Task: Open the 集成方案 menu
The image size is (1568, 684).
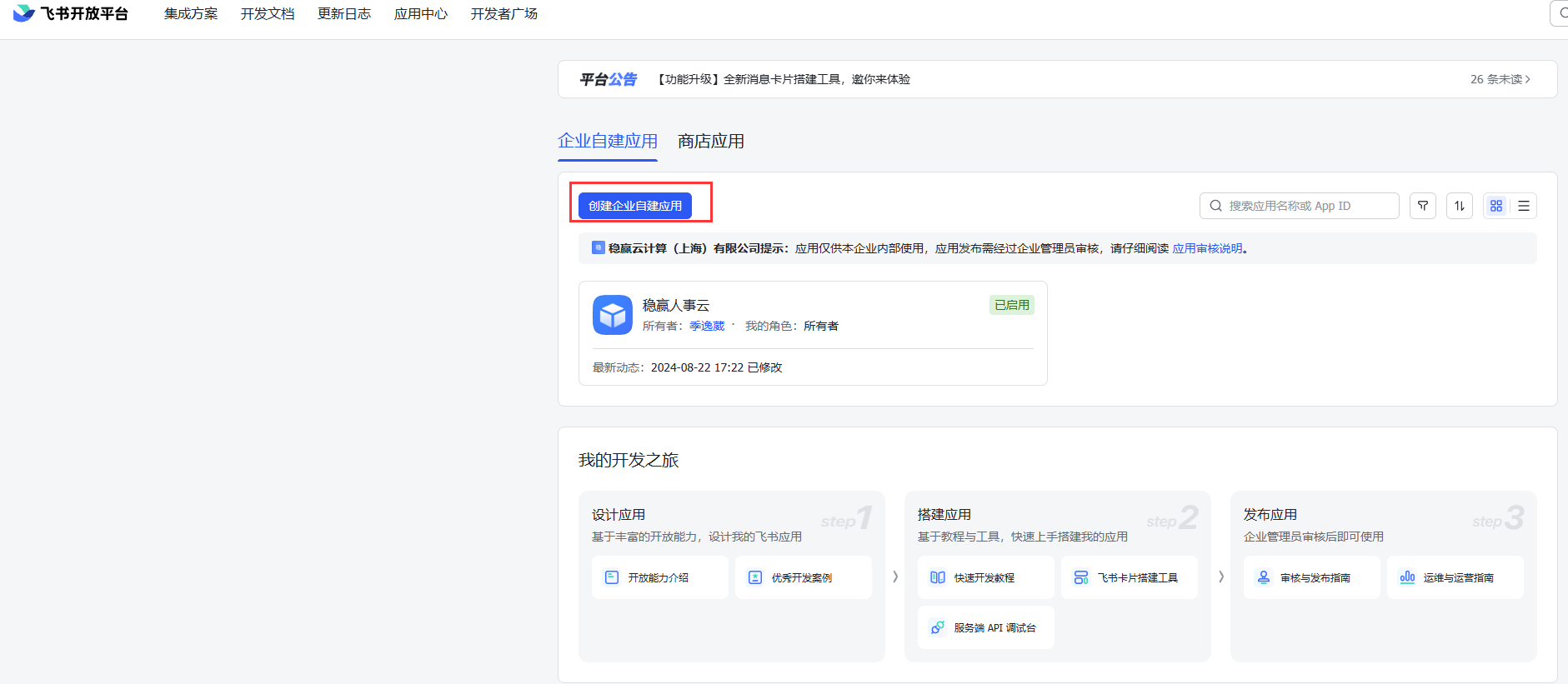Action: tap(191, 14)
